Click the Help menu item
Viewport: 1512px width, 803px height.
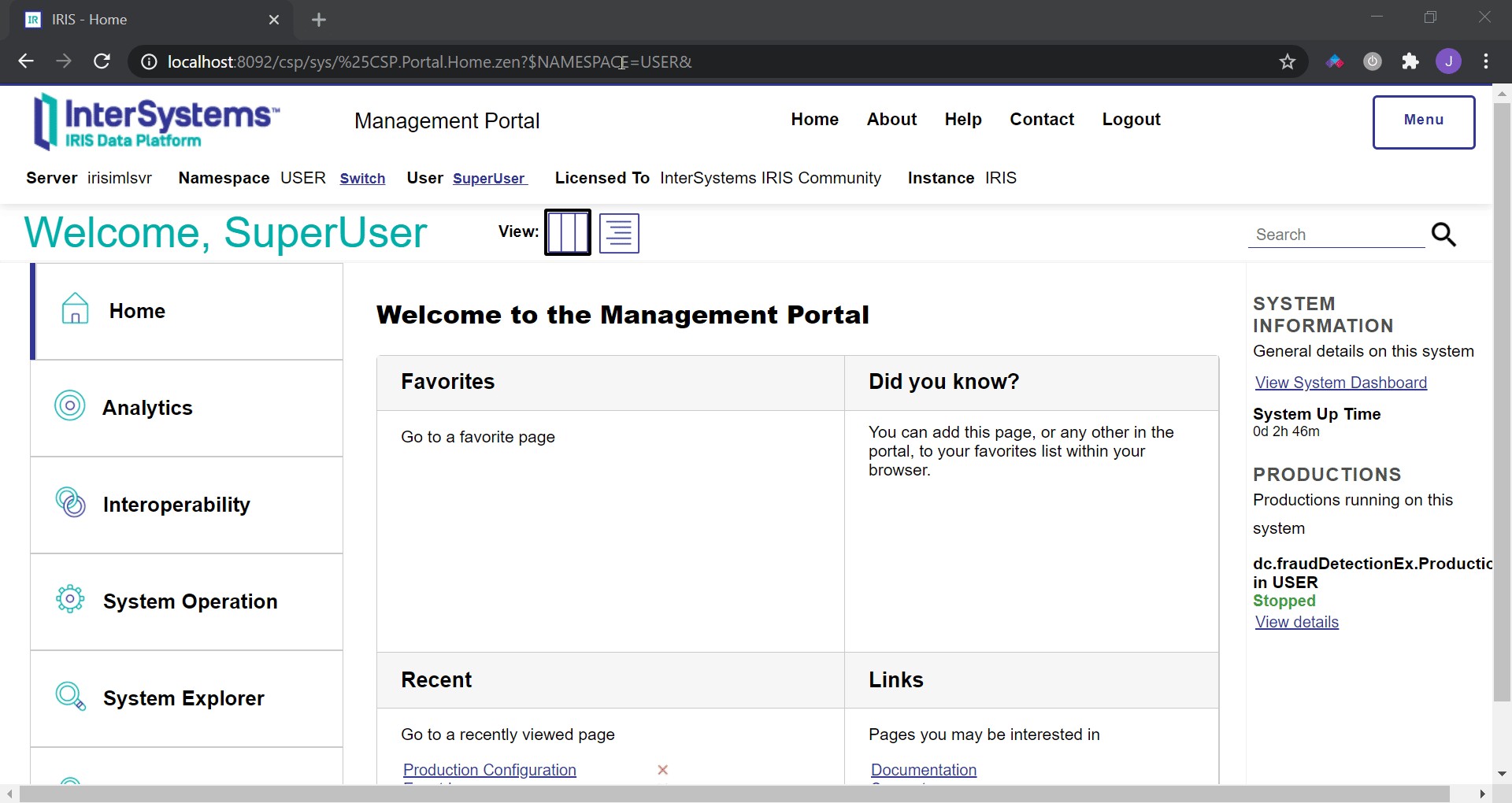click(963, 120)
